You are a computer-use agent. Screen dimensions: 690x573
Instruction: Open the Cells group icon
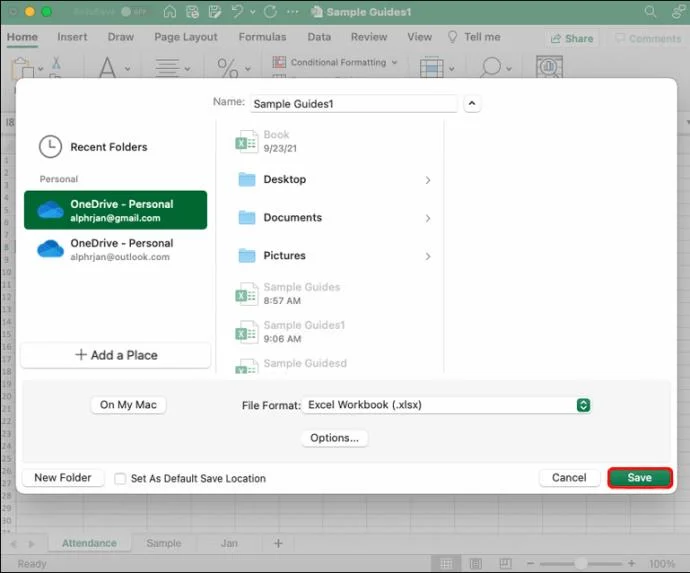tap(431, 67)
